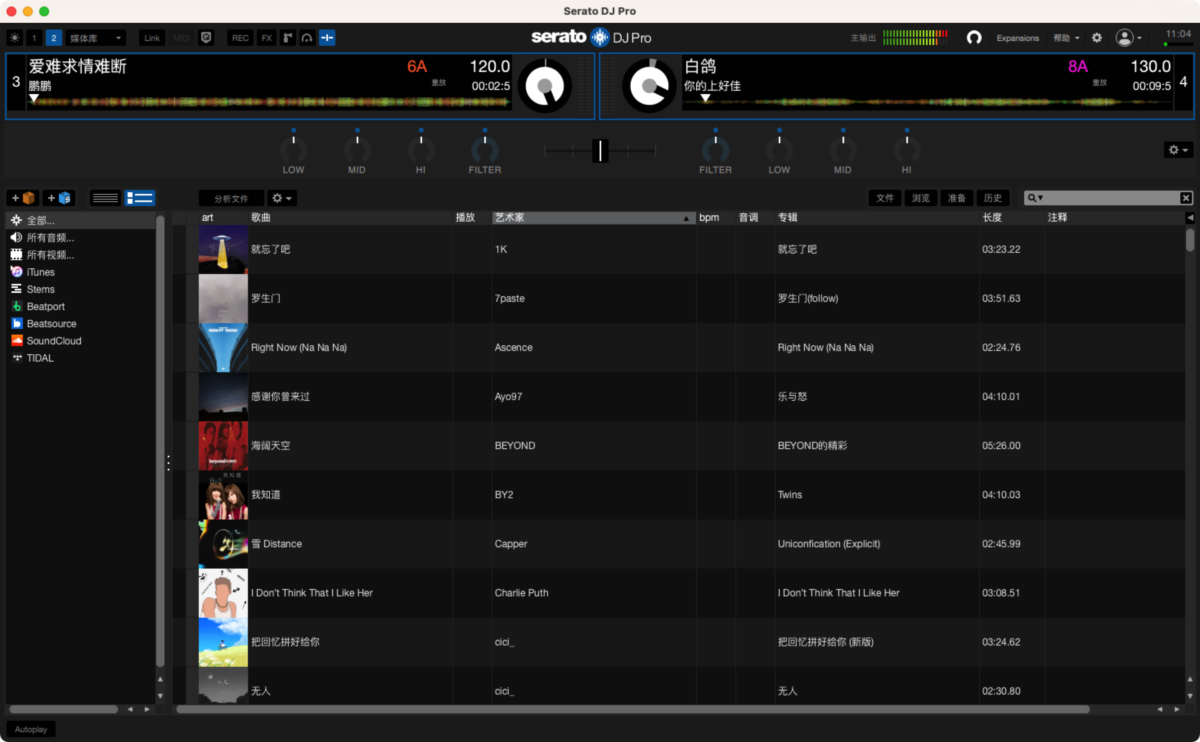Open the setup gear in the top bar

pos(1097,38)
